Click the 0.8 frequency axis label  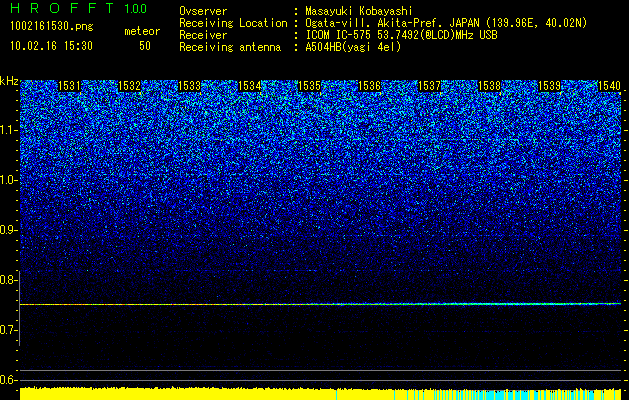[x=9, y=280]
